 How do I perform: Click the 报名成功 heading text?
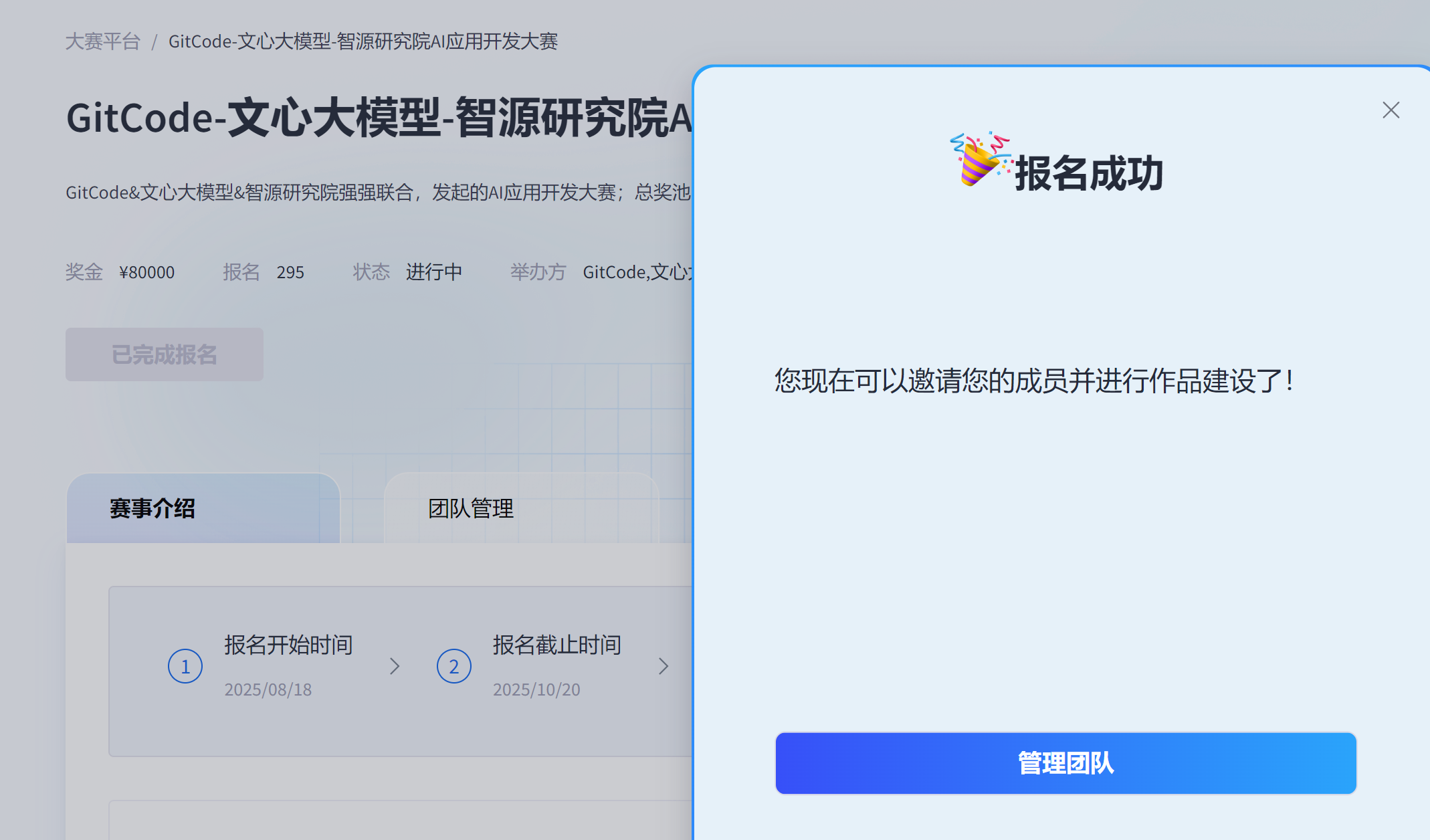pyautogui.click(x=1089, y=174)
